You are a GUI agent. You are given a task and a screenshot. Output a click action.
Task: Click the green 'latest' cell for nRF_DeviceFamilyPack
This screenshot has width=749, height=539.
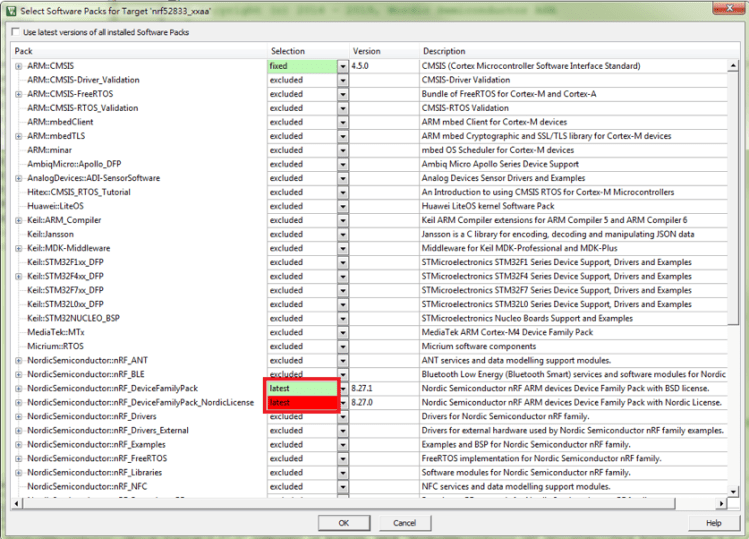tap(302, 388)
